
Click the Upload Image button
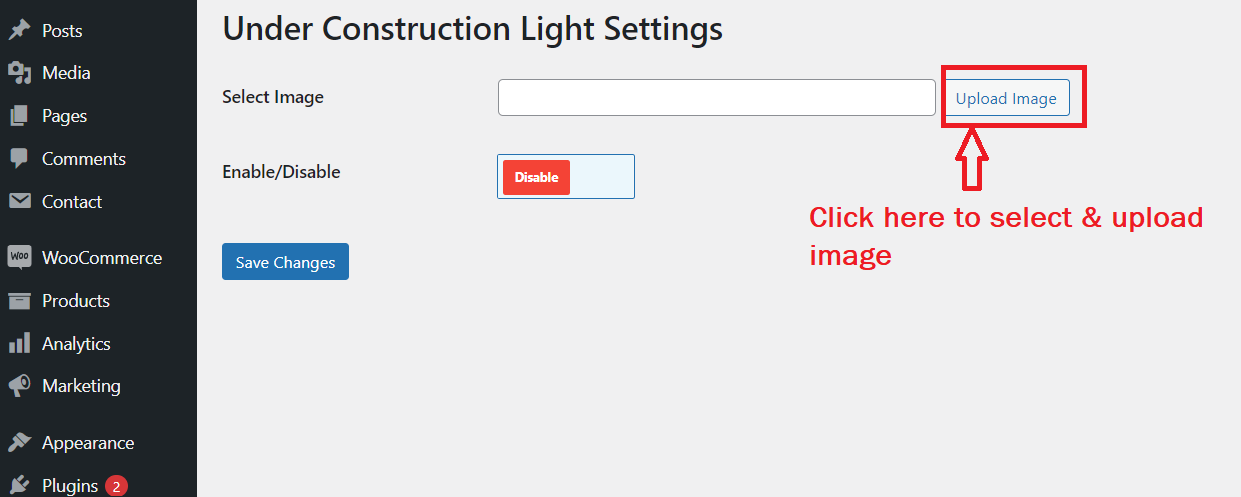click(x=1006, y=98)
